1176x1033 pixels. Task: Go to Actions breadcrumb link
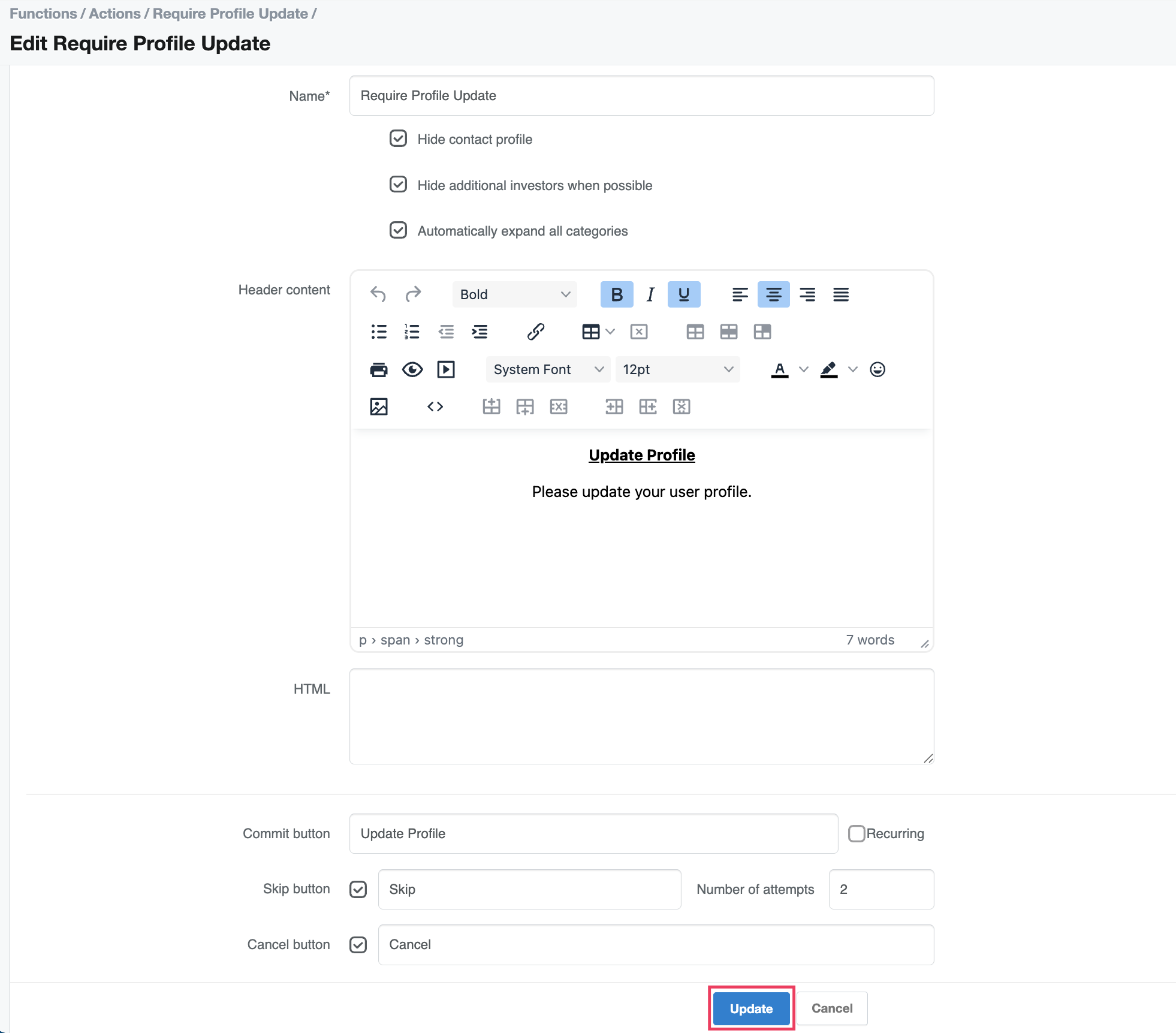pos(114,13)
